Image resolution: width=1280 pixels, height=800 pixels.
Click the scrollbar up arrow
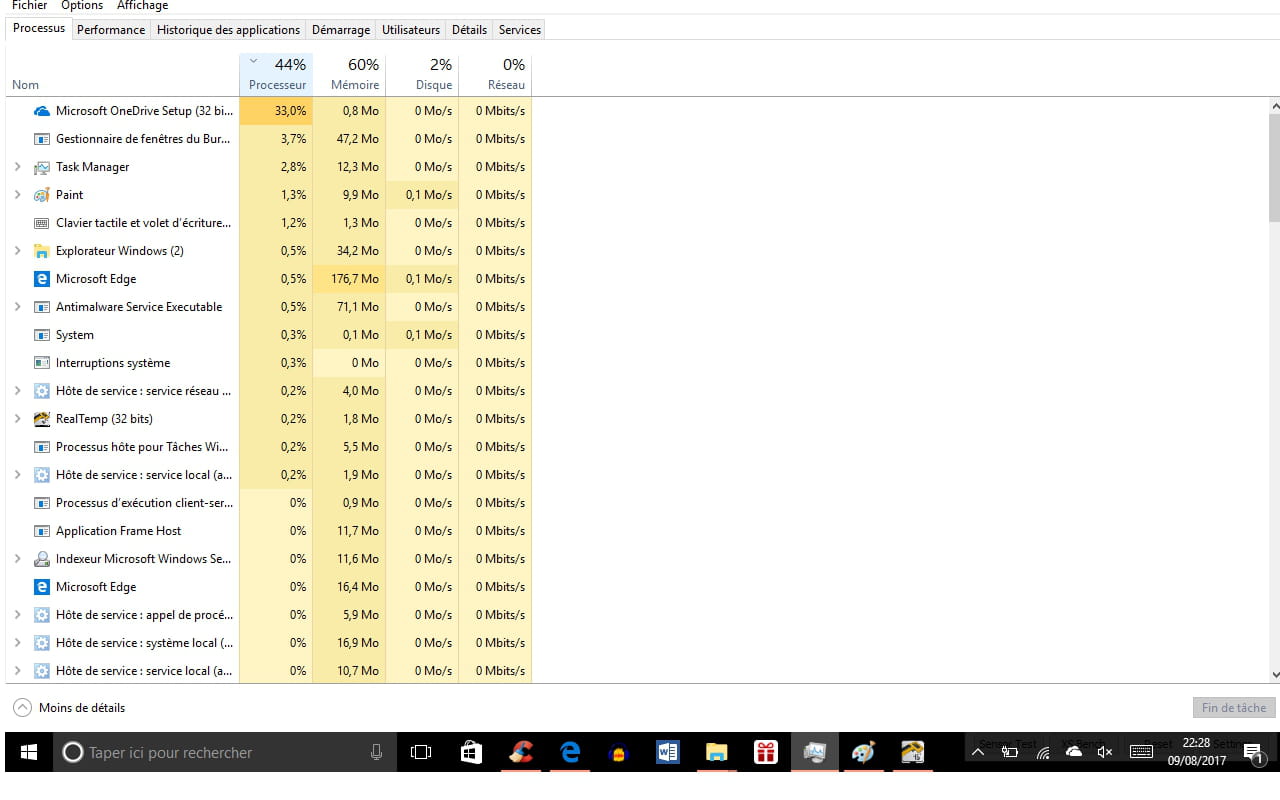(1274, 106)
